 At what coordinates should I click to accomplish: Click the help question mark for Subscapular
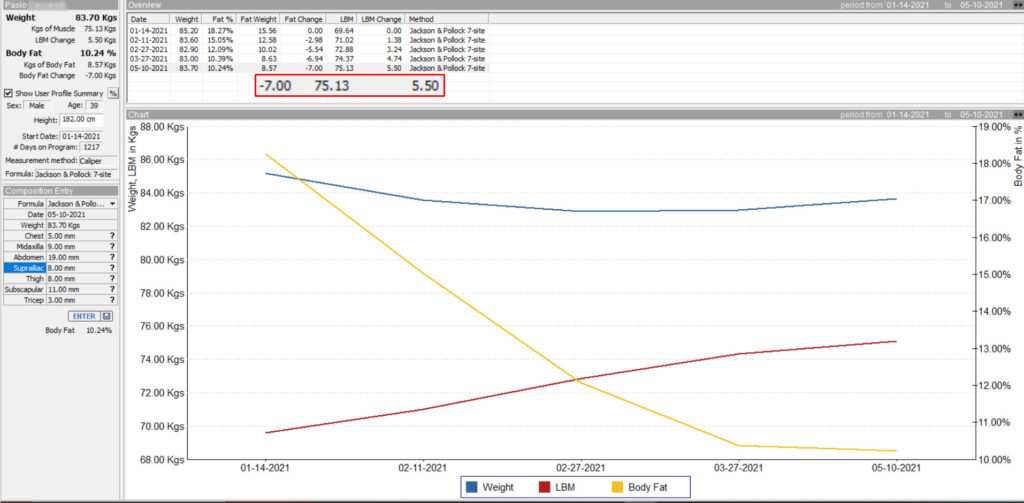click(x=113, y=289)
